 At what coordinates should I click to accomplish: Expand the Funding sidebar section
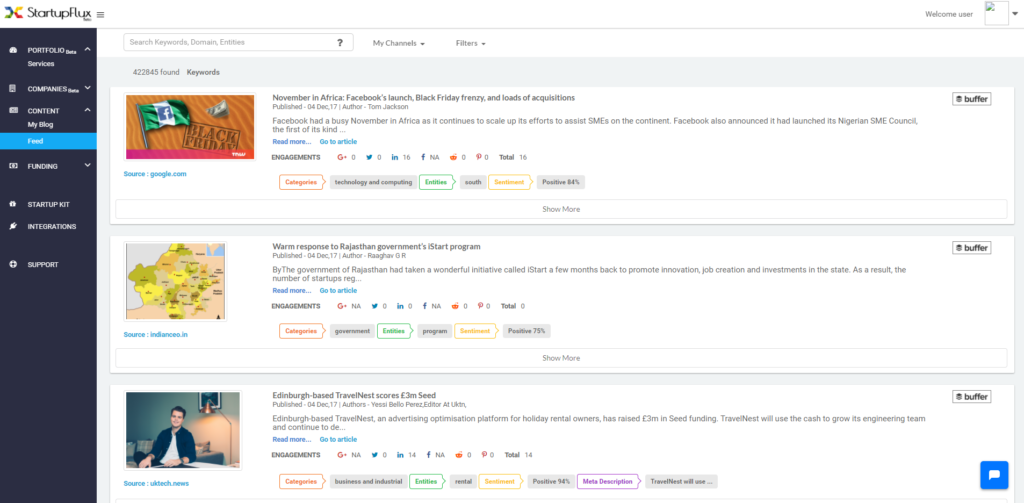click(88, 166)
